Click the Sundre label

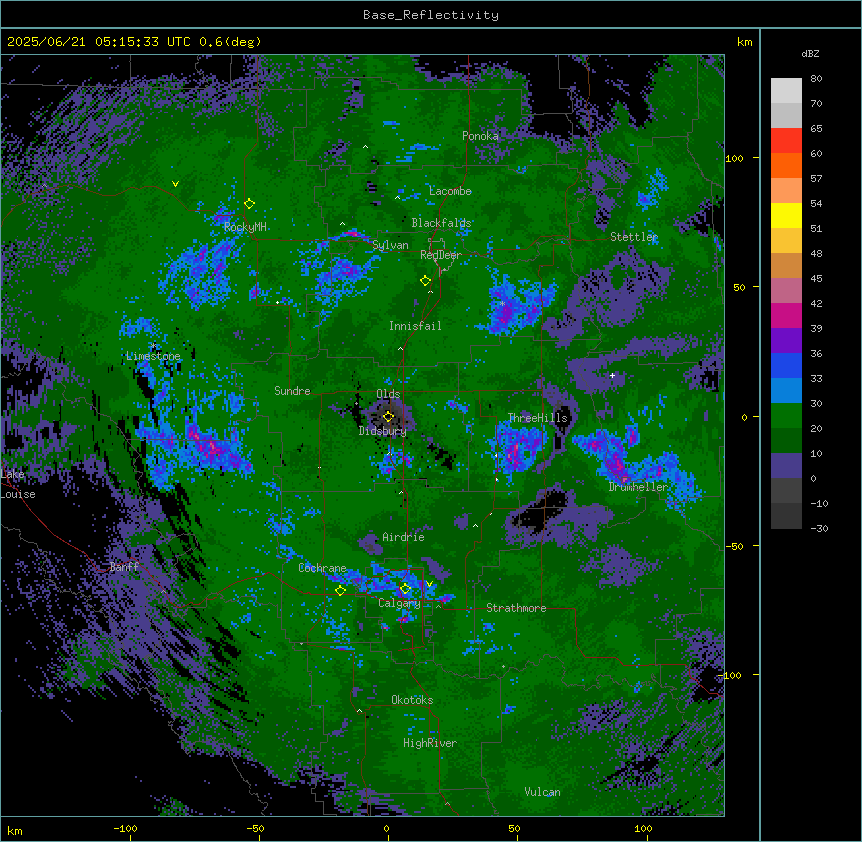coord(292,391)
